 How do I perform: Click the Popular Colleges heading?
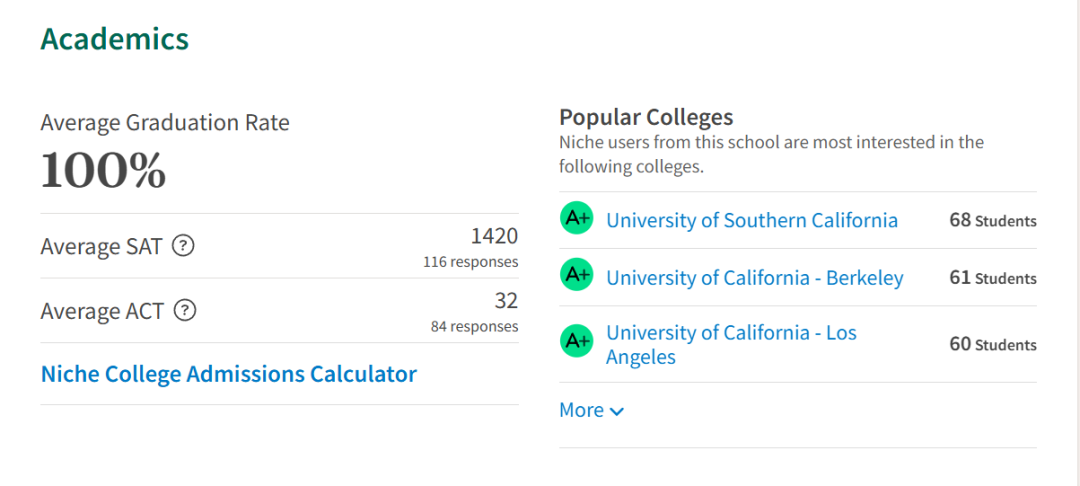click(646, 117)
